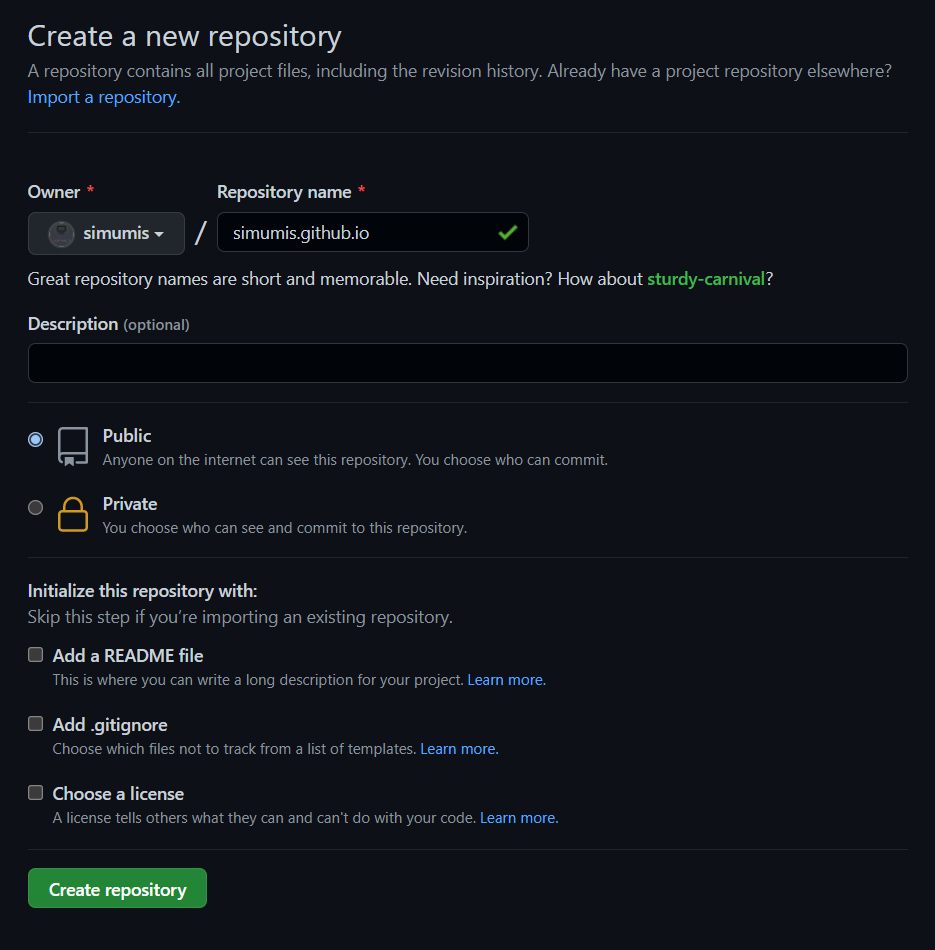Viewport: 935px width, 950px height.
Task: Open Learn more about README files
Action: (x=505, y=679)
